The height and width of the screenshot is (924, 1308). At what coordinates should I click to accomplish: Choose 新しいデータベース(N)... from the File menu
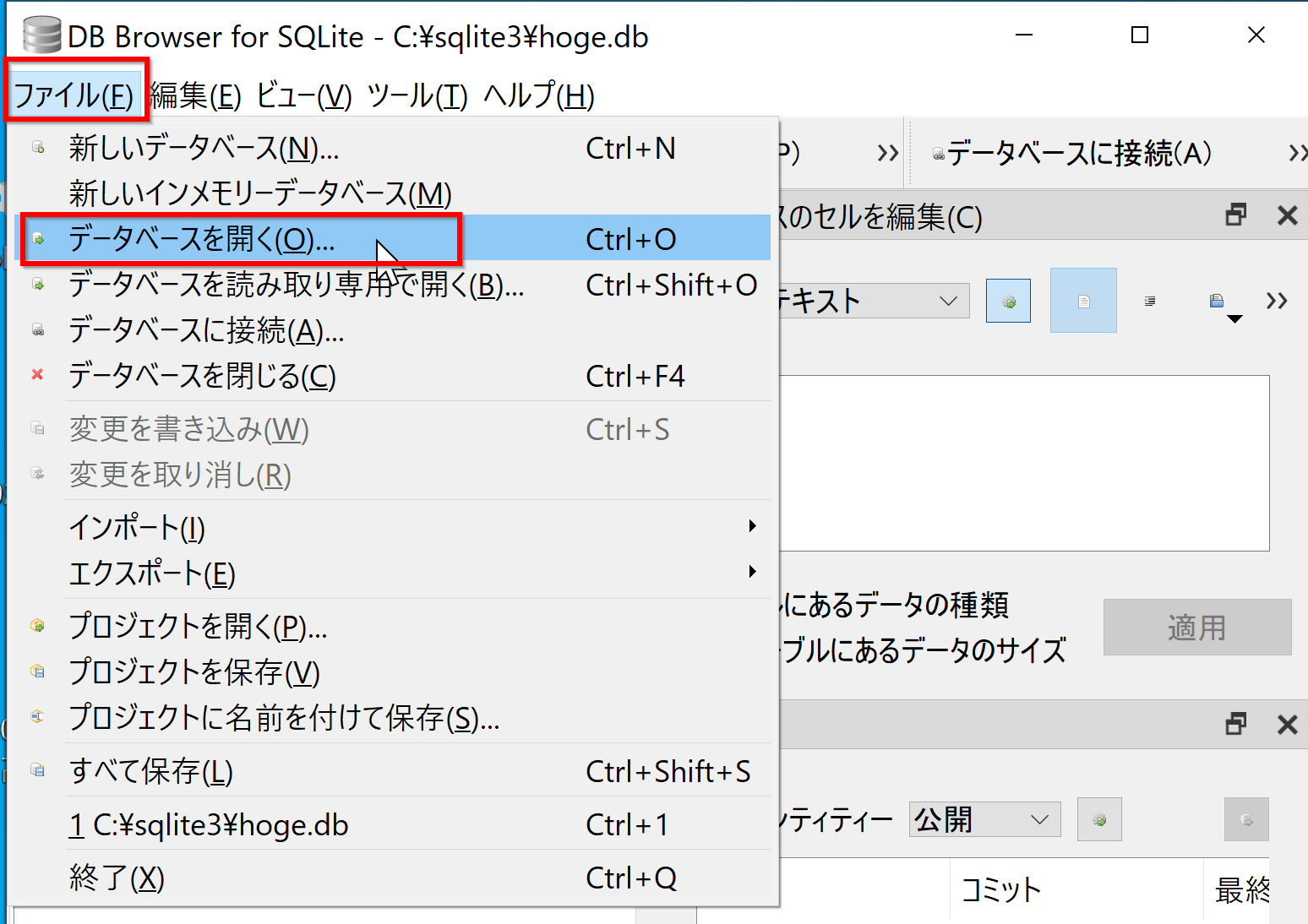coord(393,148)
